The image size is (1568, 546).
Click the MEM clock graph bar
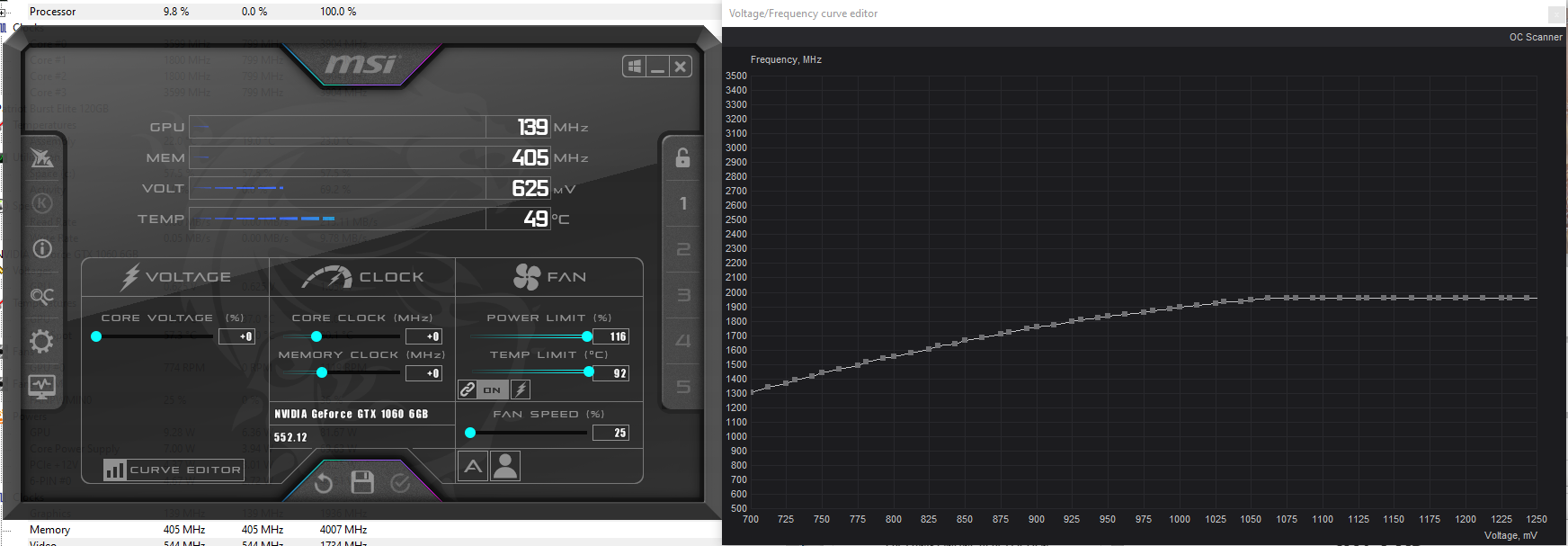click(337, 157)
